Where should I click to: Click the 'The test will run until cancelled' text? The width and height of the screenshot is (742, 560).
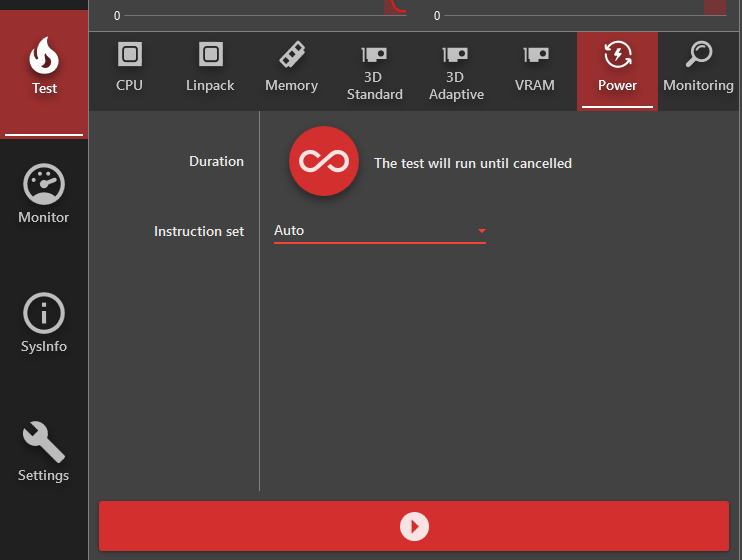click(472, 163)
